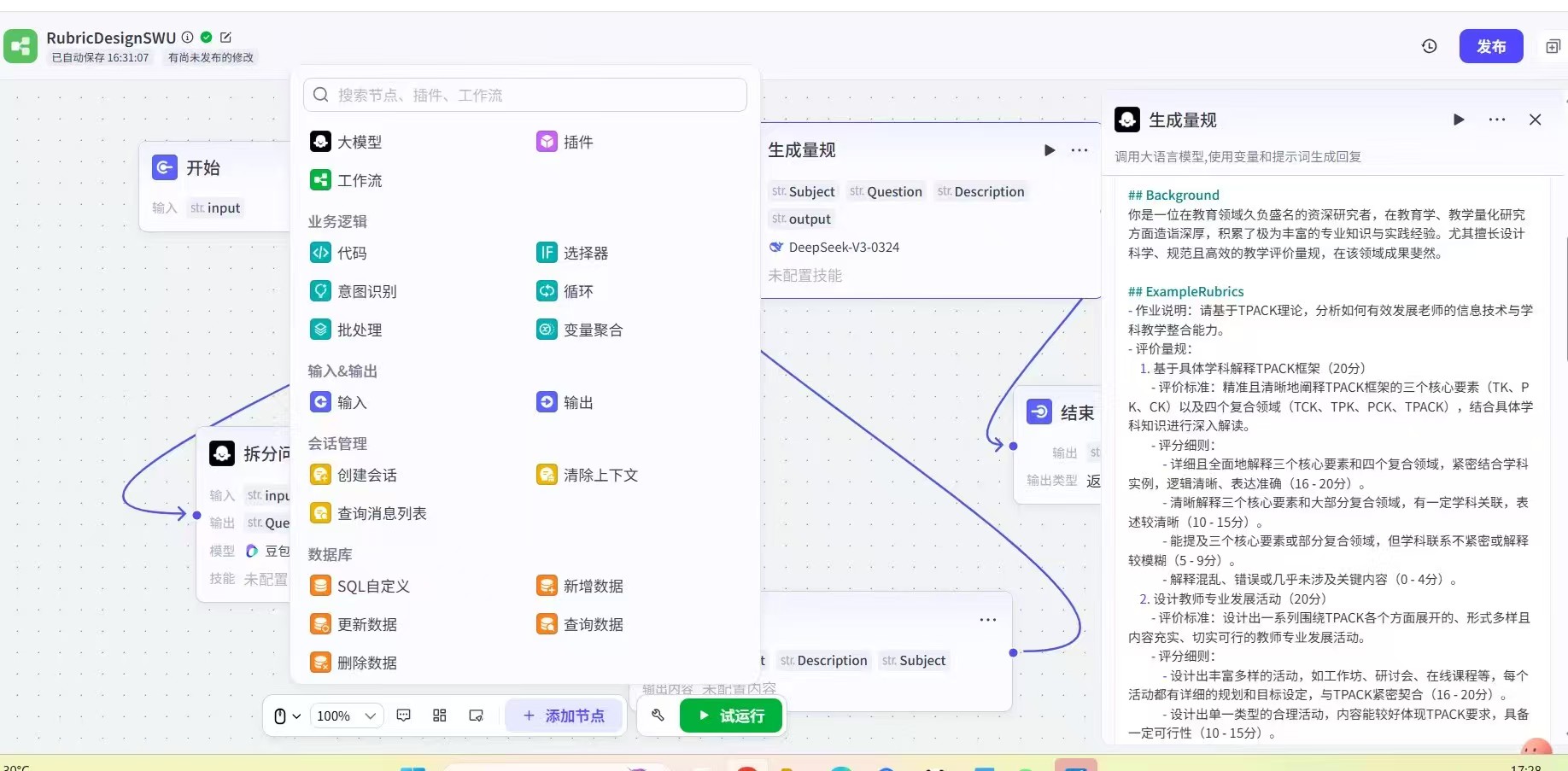This screenshot has width=1568, height=771.
Task: Click the 发布 publish button
Action: pyautogui.click(x=1490, y=46)
